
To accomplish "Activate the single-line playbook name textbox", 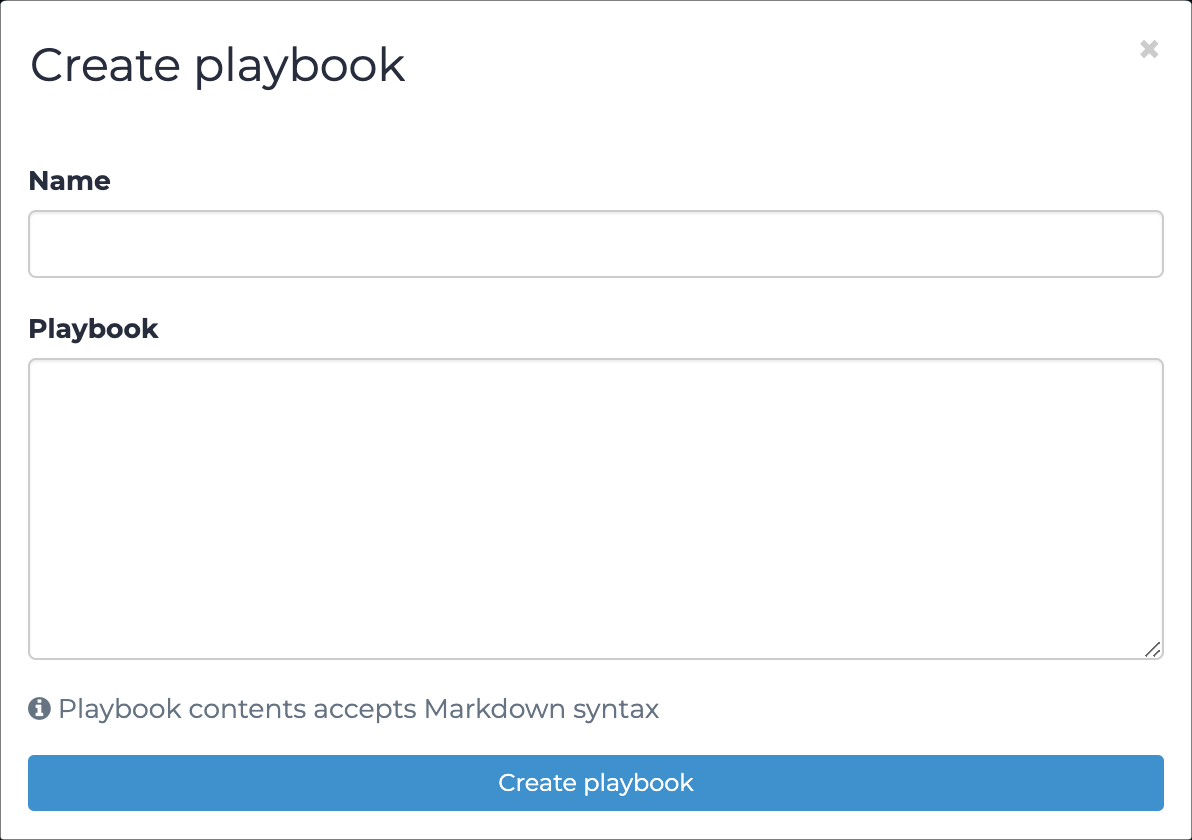I will (x=596, y=244).
